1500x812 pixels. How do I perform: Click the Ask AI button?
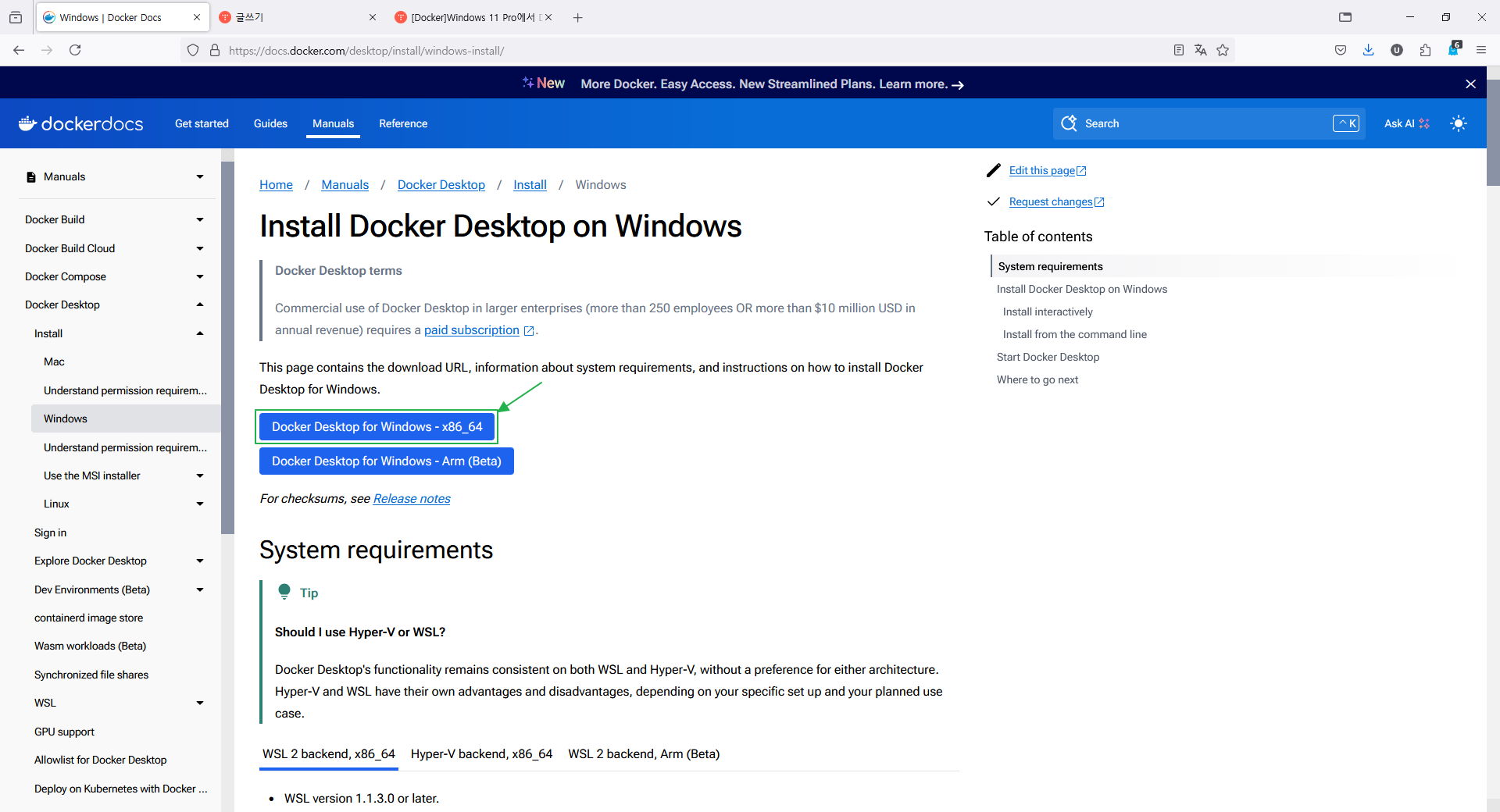pyautogui.click(x=1407, y=123)
